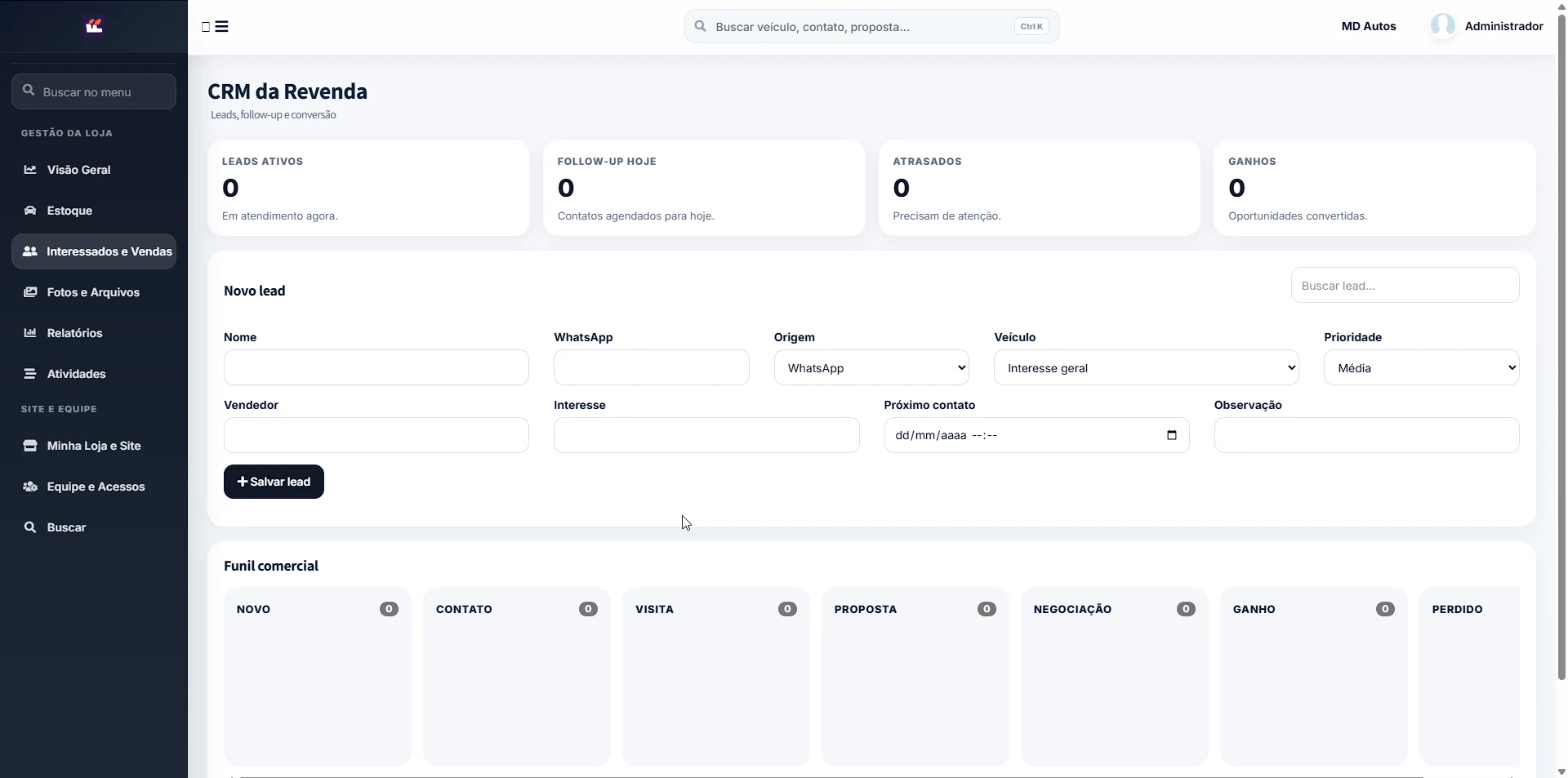Image resolution: width=1568 pixels, height=778 pixels.
Task: Click the Ganhos stat card
Action: (x=1375, y=188)
